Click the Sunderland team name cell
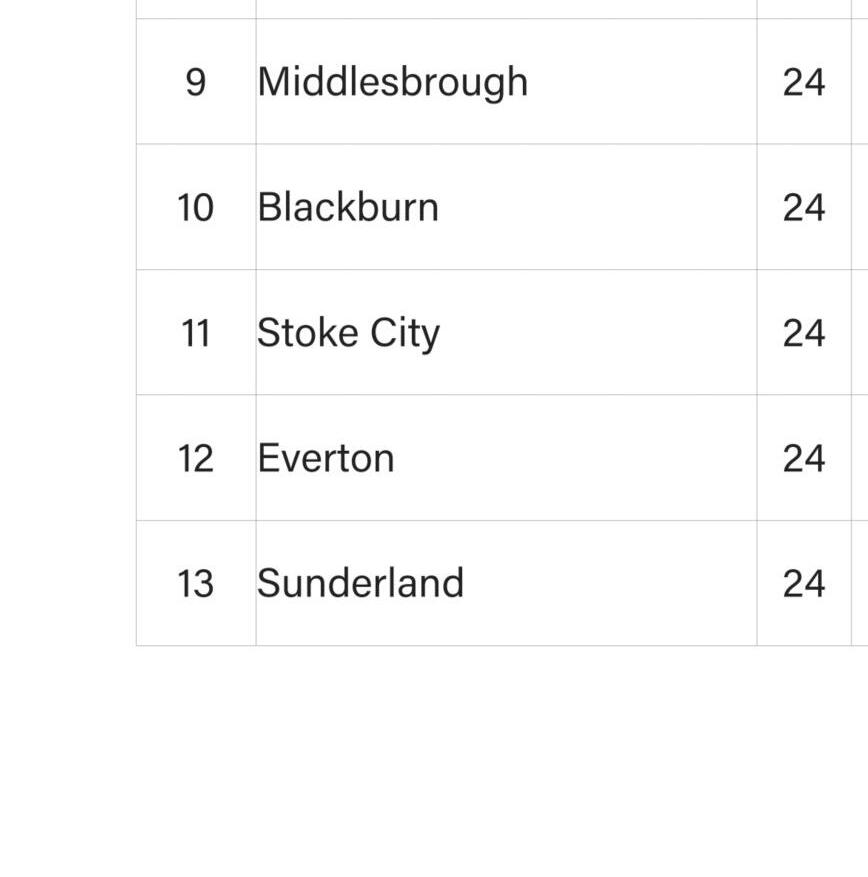868x877 pixels. [x=360, y=583]
